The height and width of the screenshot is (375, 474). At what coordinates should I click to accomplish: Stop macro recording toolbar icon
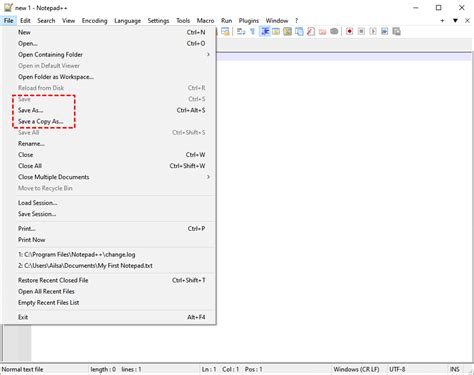coord(361,32)
